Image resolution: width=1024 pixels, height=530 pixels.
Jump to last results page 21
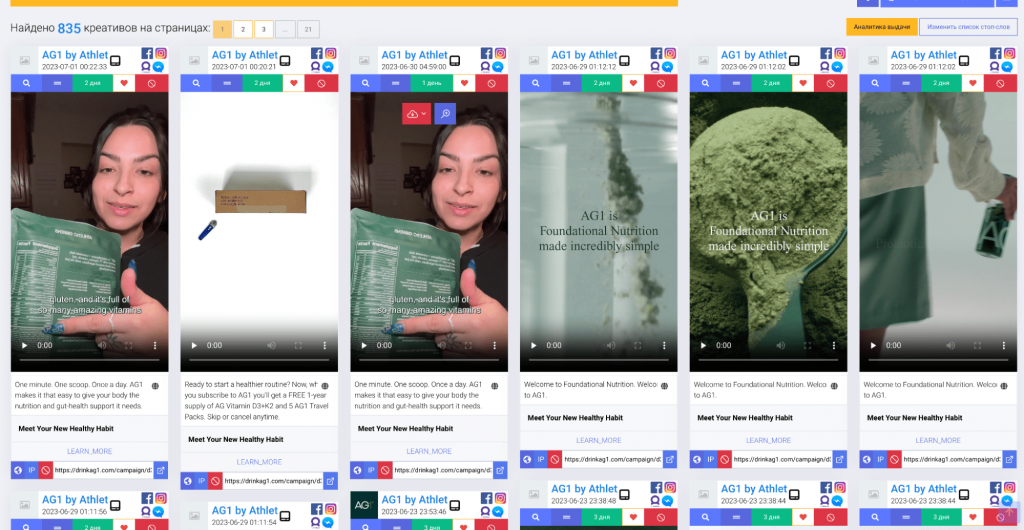[308, 29]
